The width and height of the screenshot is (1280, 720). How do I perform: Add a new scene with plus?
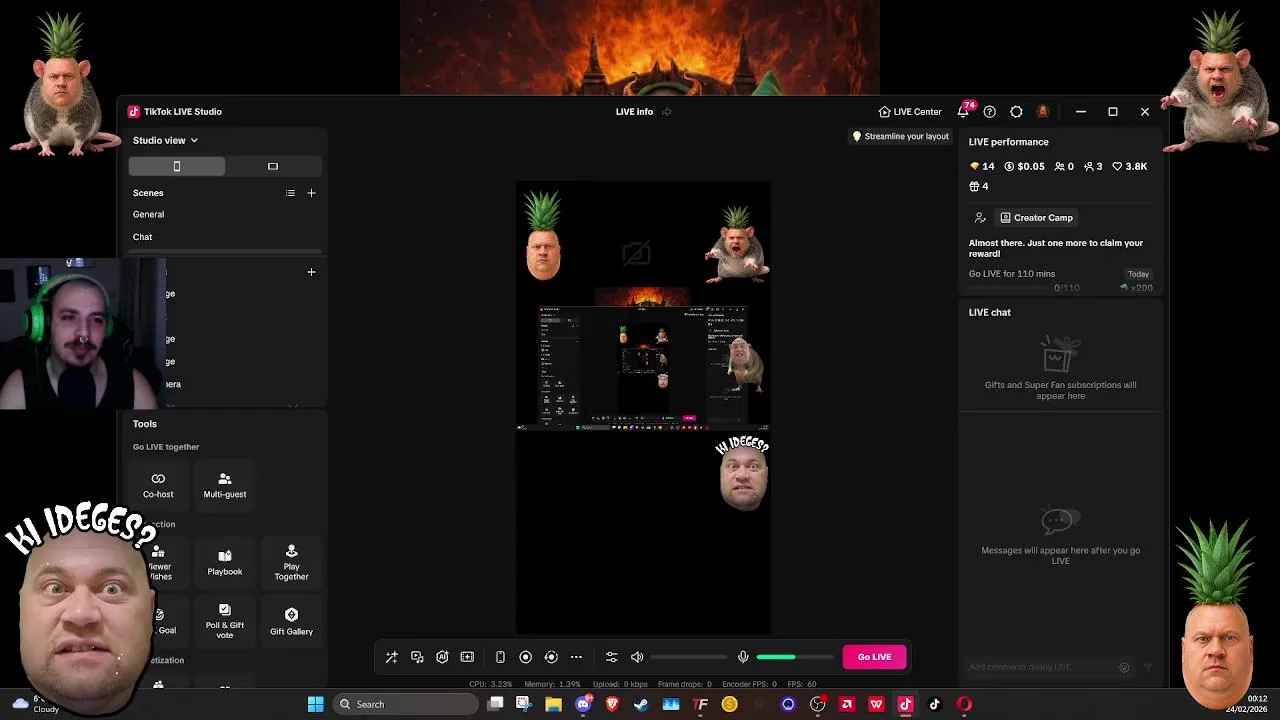311,193
